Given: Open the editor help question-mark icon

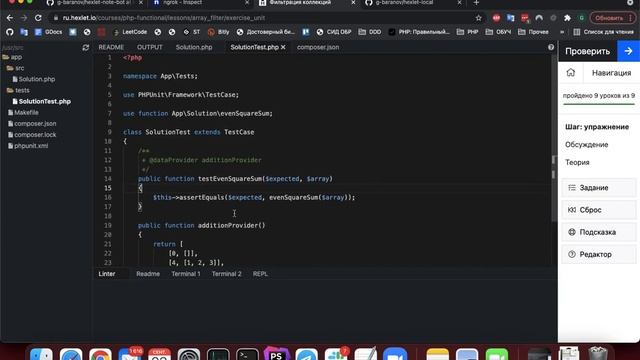Looking at the screenshot, I should tap(551, 47).
